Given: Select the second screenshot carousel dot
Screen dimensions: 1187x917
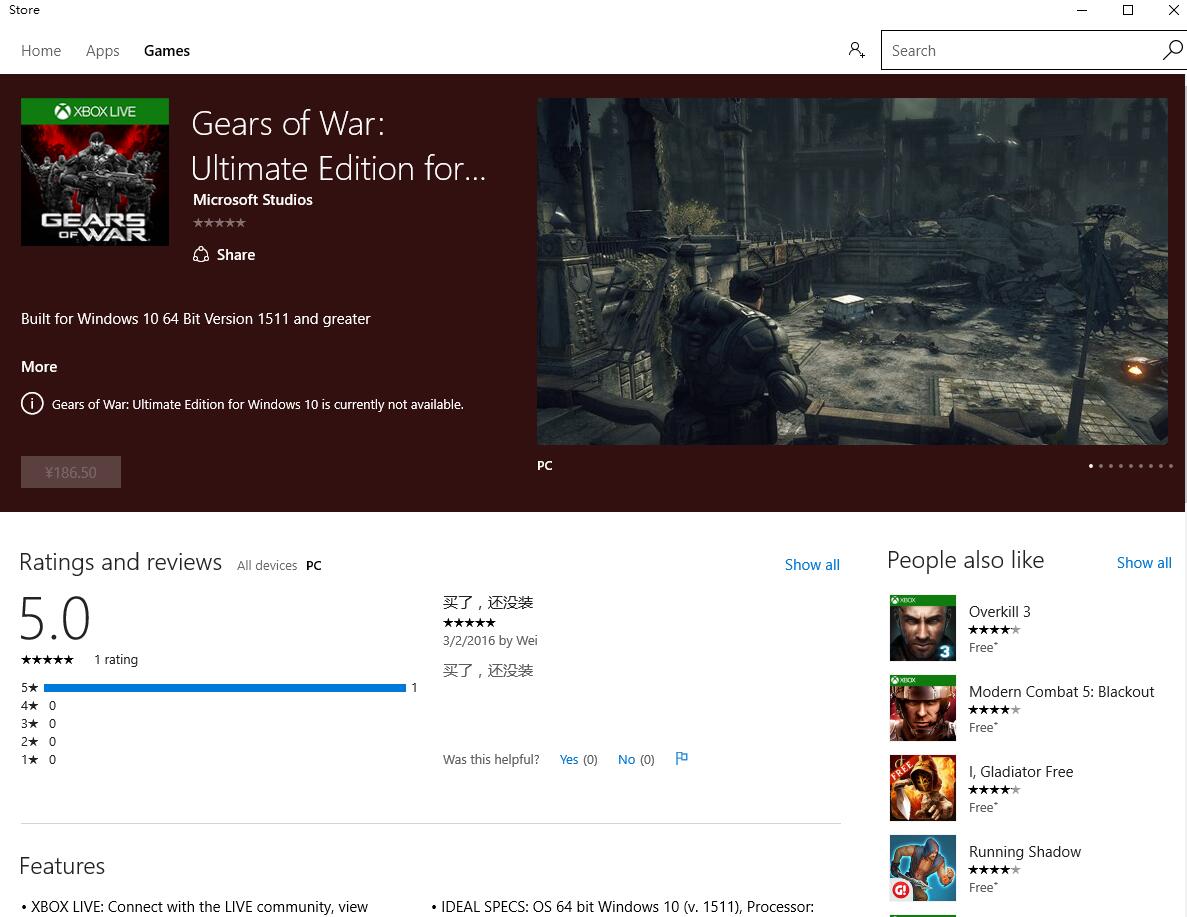Looking at the screenshot, I should pyautogui.click(x=1101, y=466).
